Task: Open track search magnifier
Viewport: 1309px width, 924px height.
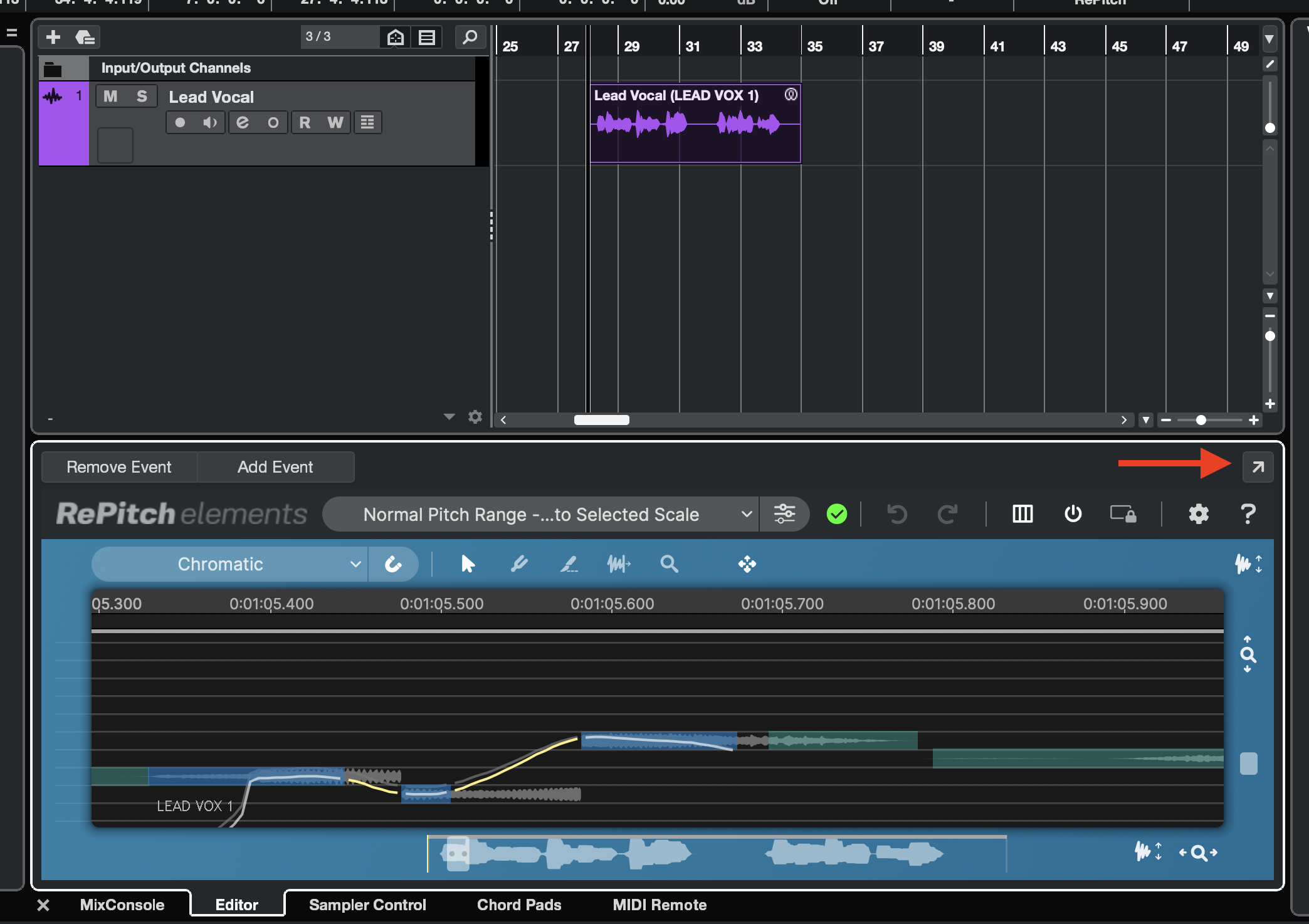Action: [470, 37]
